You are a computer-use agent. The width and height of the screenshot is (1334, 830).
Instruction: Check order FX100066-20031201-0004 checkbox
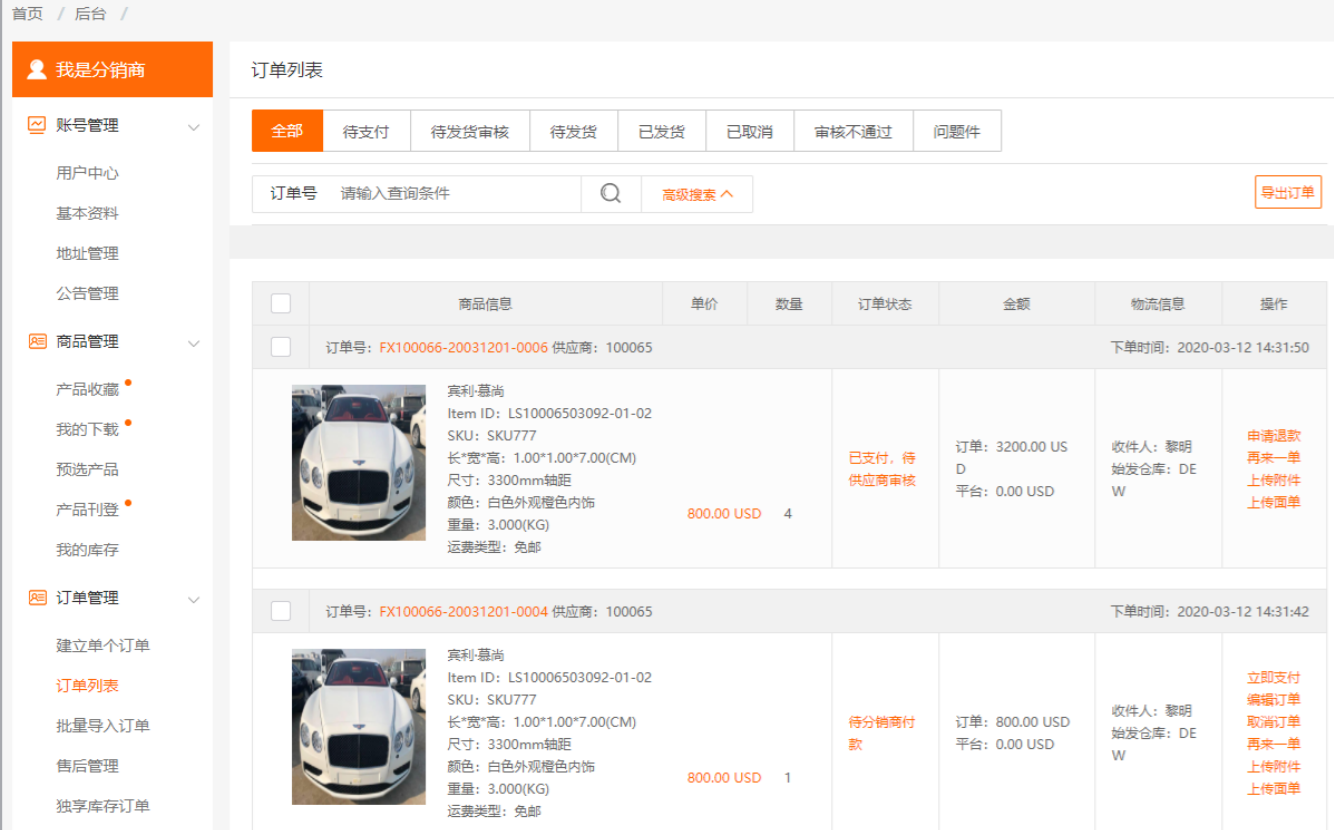coord(281,611)
